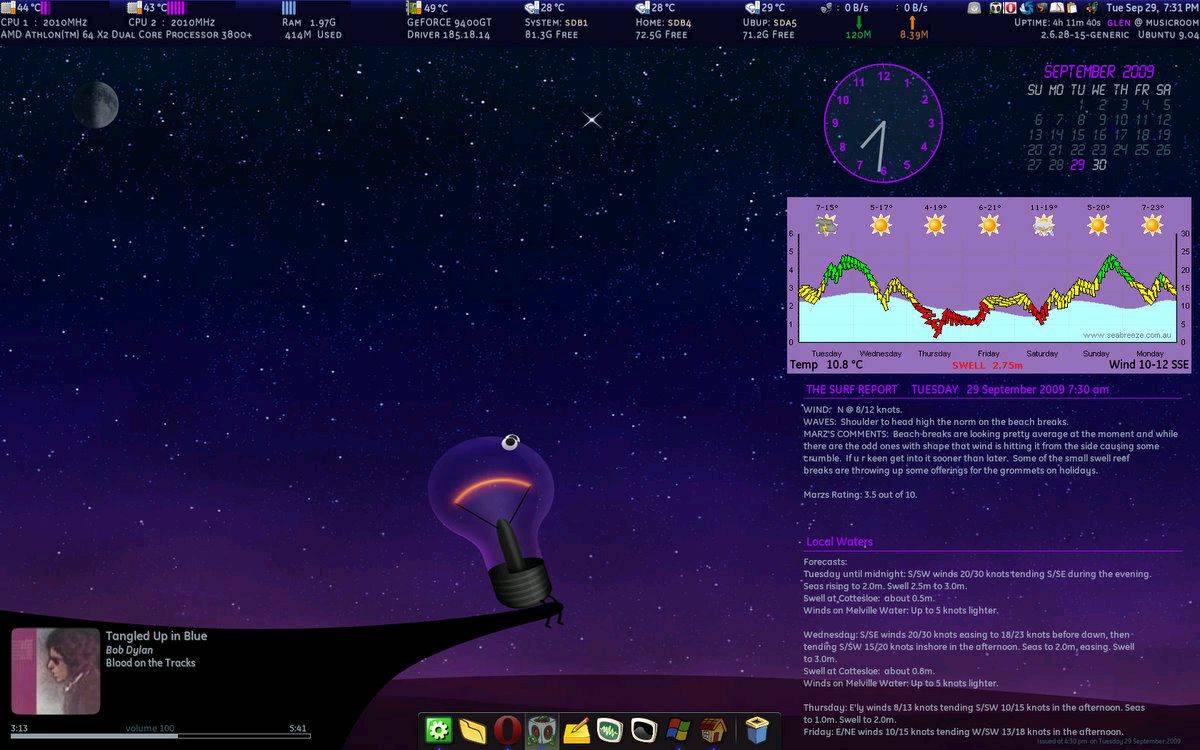Click the speaker cube dock icon
The image size is (1200, 750).
(x=541, y=730)
